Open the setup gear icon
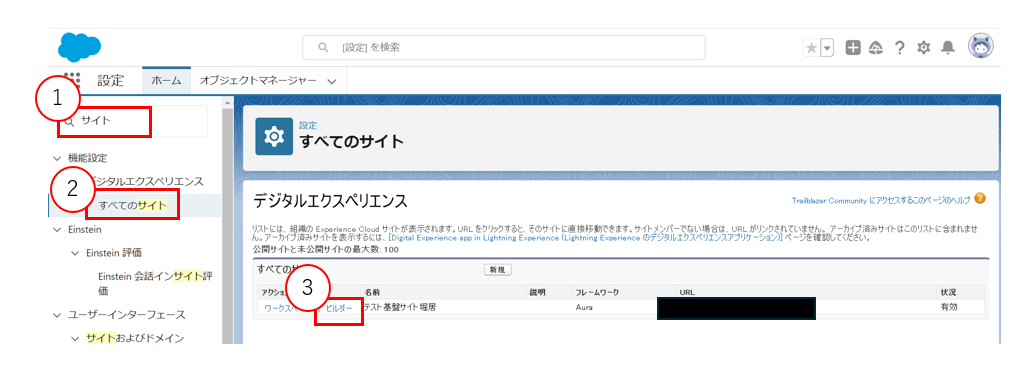Viewport: 1030px width, 384px height. point(924,48)
